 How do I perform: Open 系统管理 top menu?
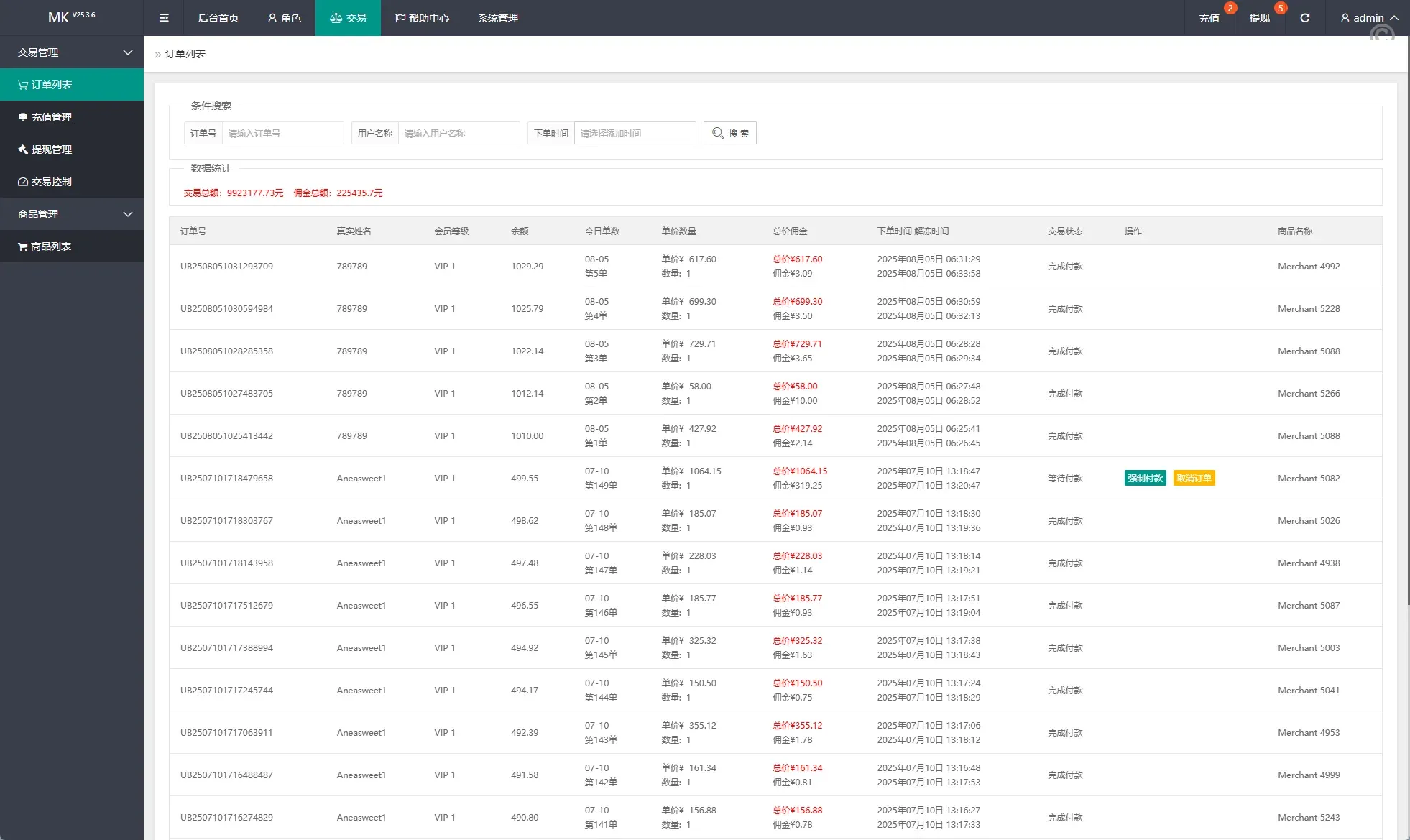pos(497,18)
